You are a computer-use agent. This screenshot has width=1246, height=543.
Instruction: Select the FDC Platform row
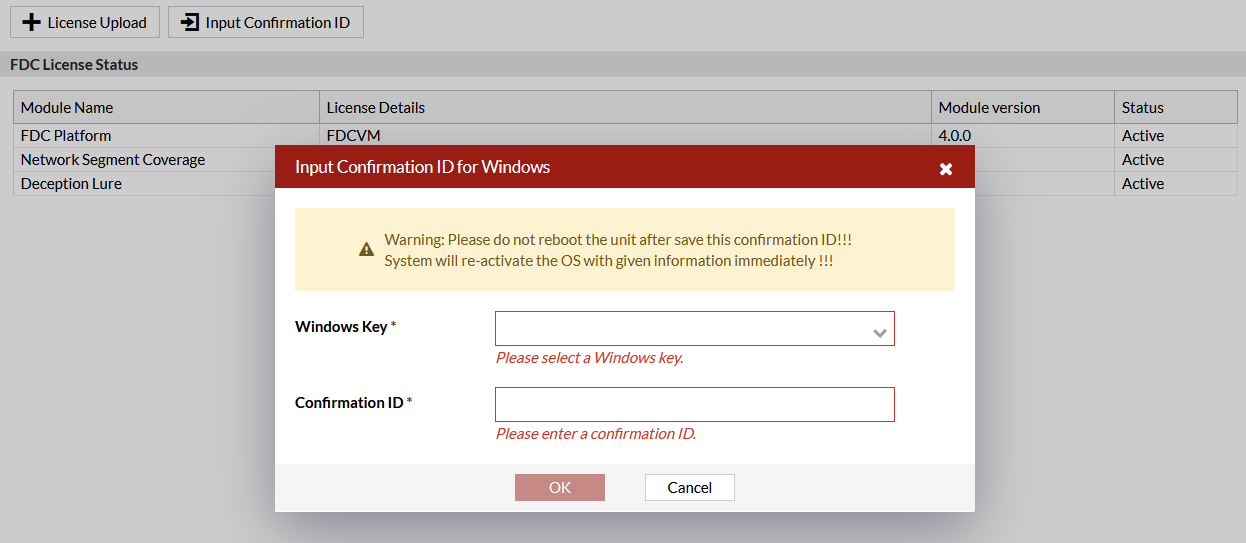coord(66,136)
